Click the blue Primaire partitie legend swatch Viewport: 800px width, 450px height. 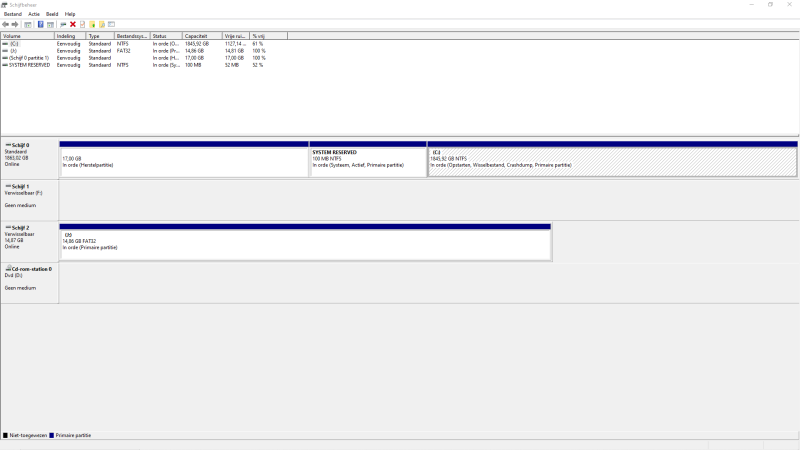pos(52,435)
